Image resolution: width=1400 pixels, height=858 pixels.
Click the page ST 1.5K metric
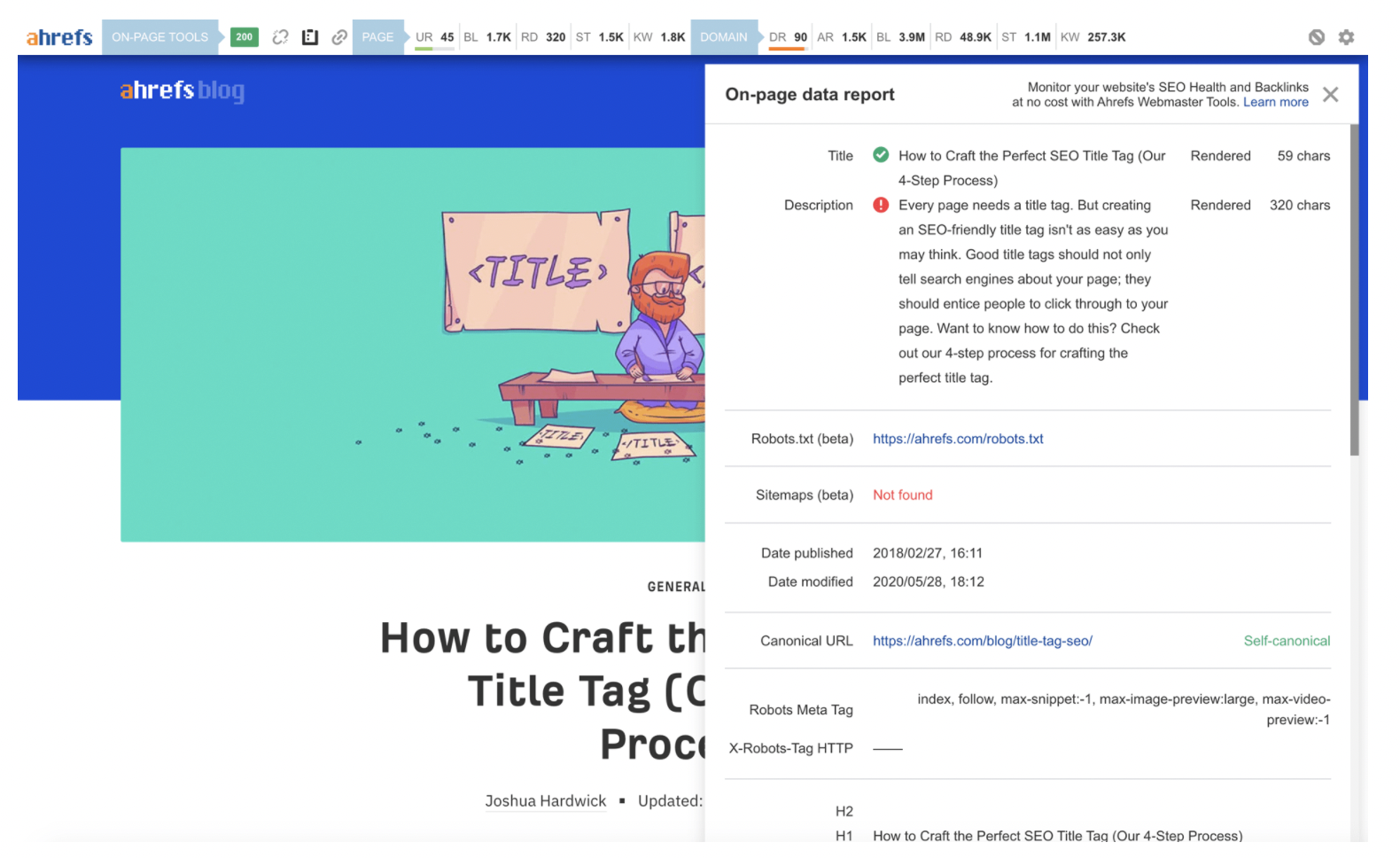tap(600, 37)
